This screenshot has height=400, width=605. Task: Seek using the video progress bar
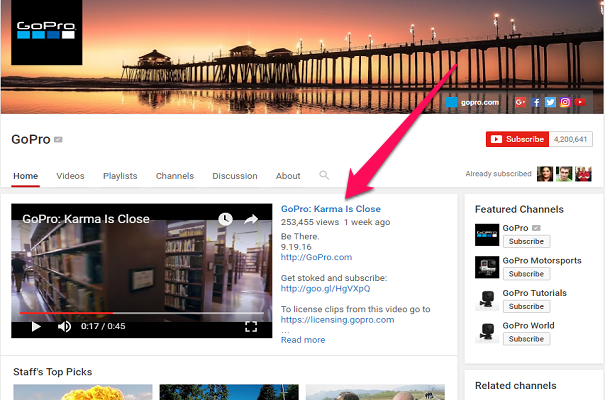point(140,313)
